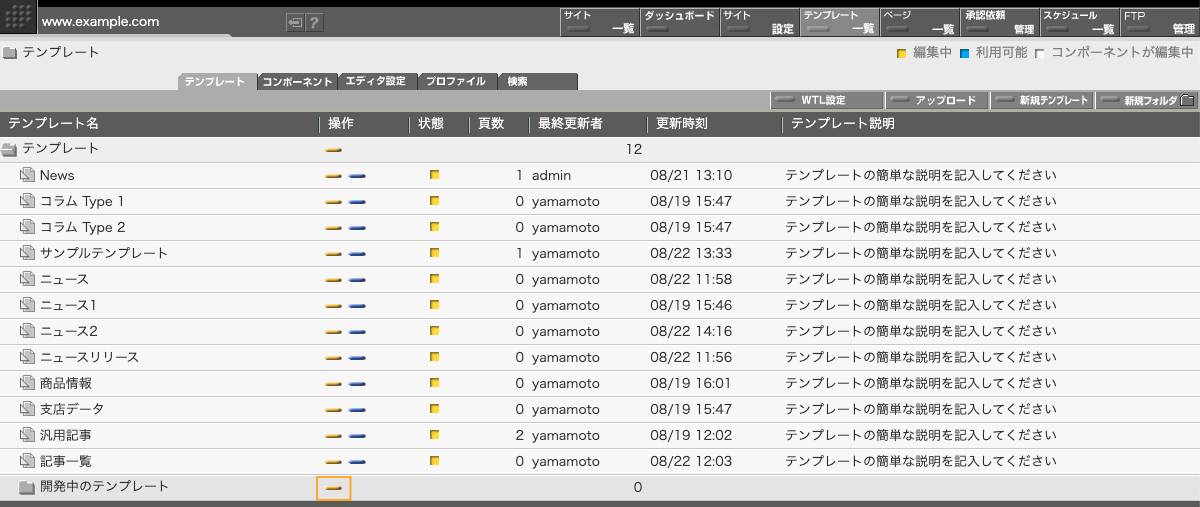Click the dotted grid logo icon
Image resolution: width=1200 pixels, height=507 pixels.
coord(18,17)
